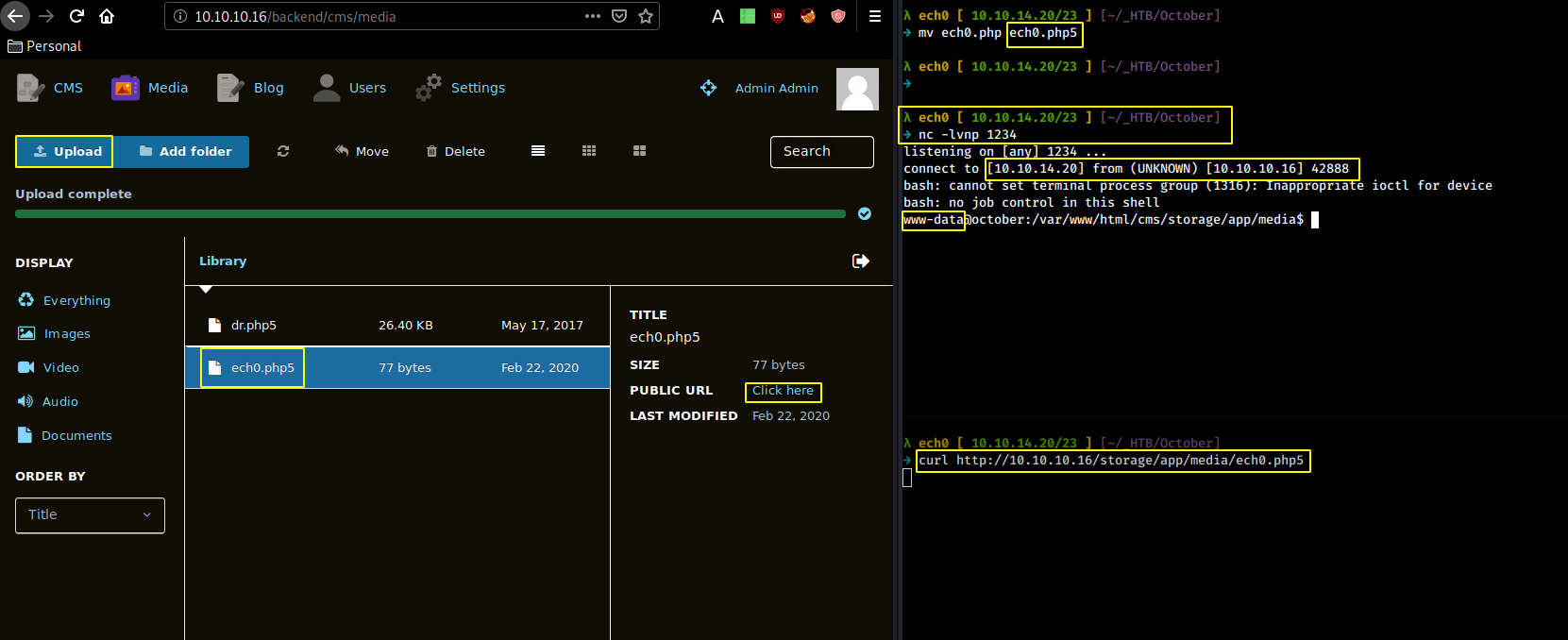Click the arrow icon right of Library
Viewport: 1568px width, 640px height.
[x=861, y=261]
